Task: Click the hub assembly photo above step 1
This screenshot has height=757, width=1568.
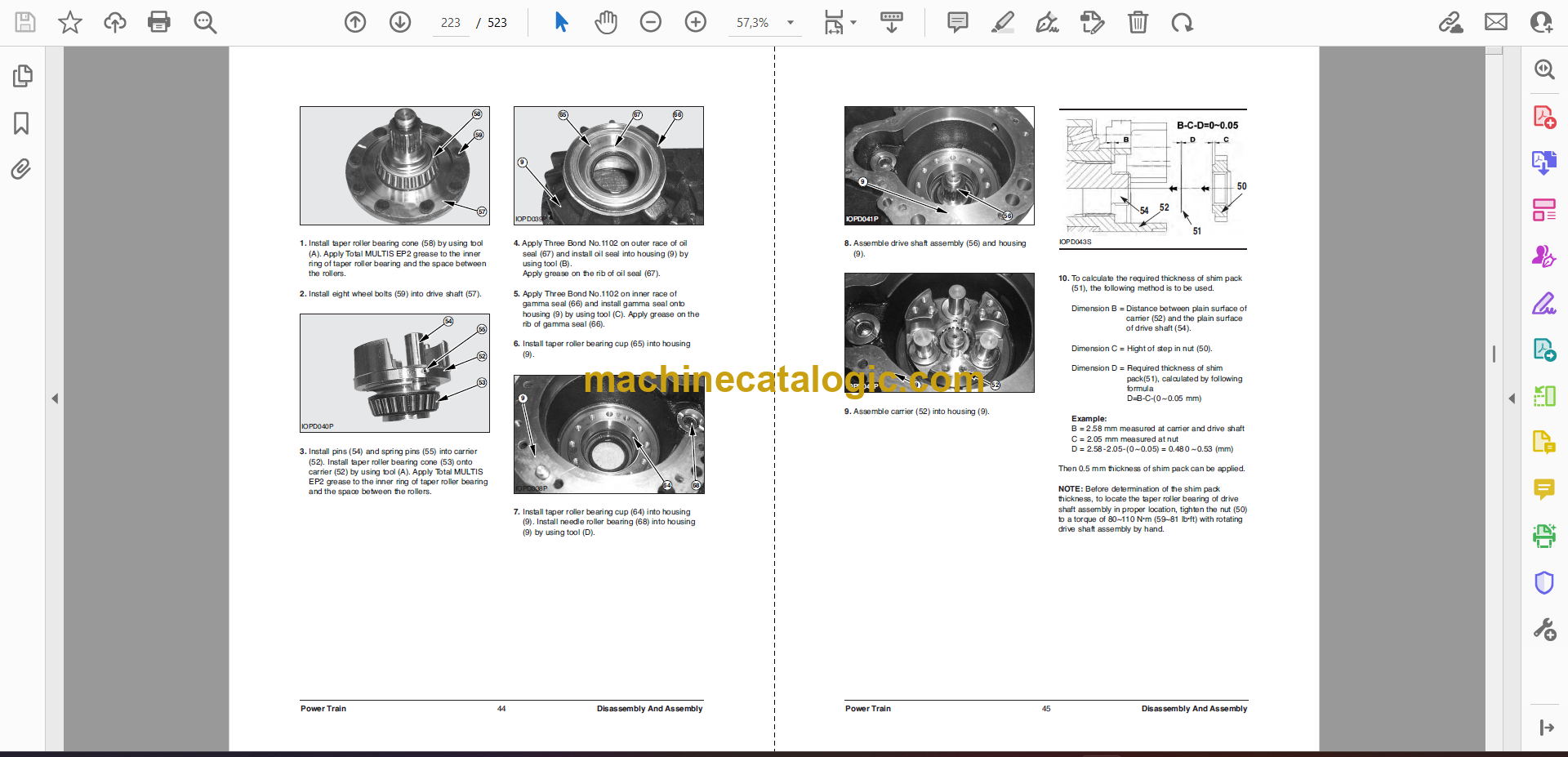Action: click(394, 166)
